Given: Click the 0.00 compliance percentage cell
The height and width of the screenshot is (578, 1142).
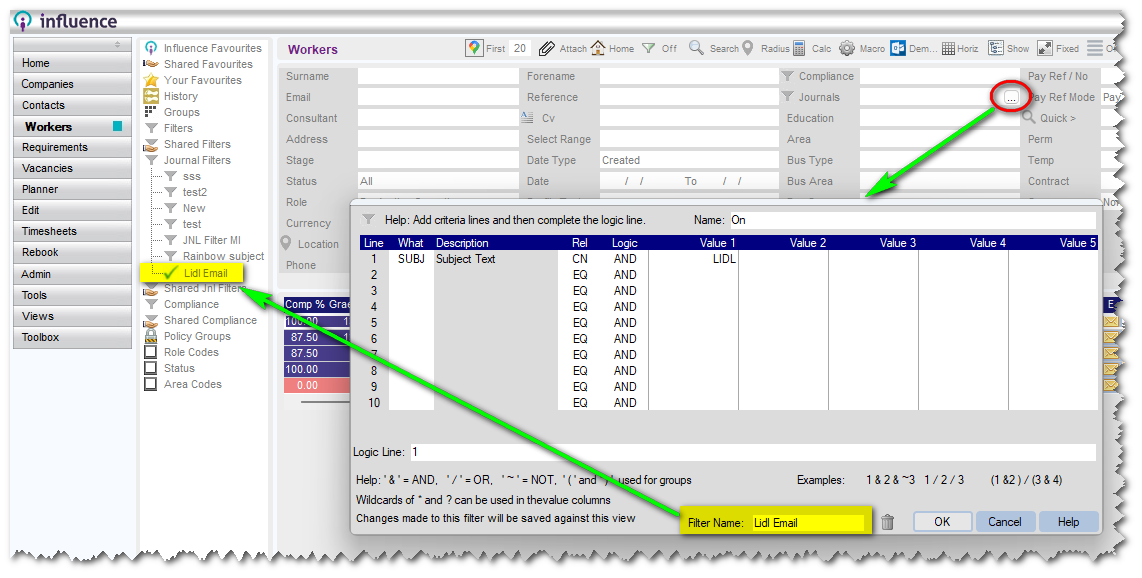Looking at the screenshot, I should pyautogui.click(x=316, y=385).
